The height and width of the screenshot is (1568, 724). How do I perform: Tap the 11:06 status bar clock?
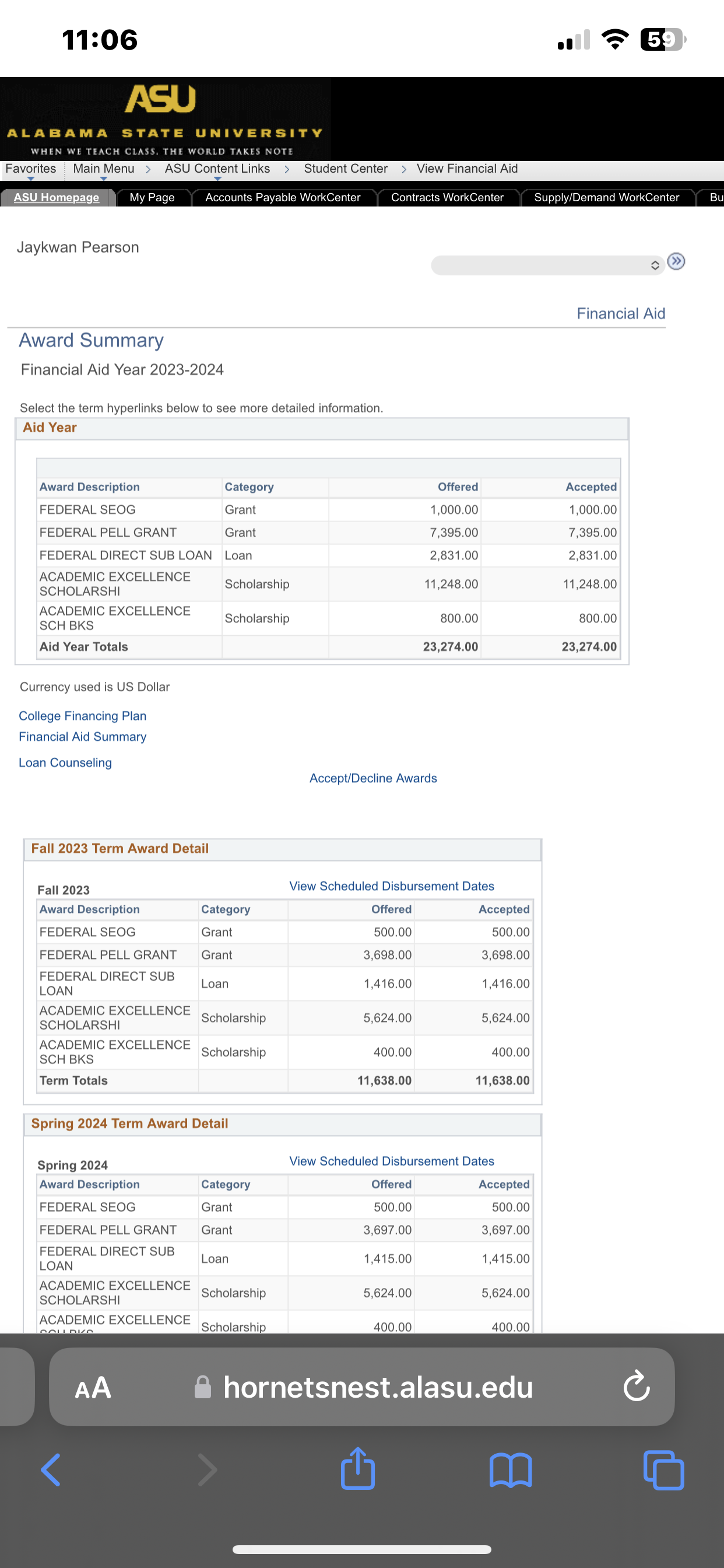click(x=100, y=40)
